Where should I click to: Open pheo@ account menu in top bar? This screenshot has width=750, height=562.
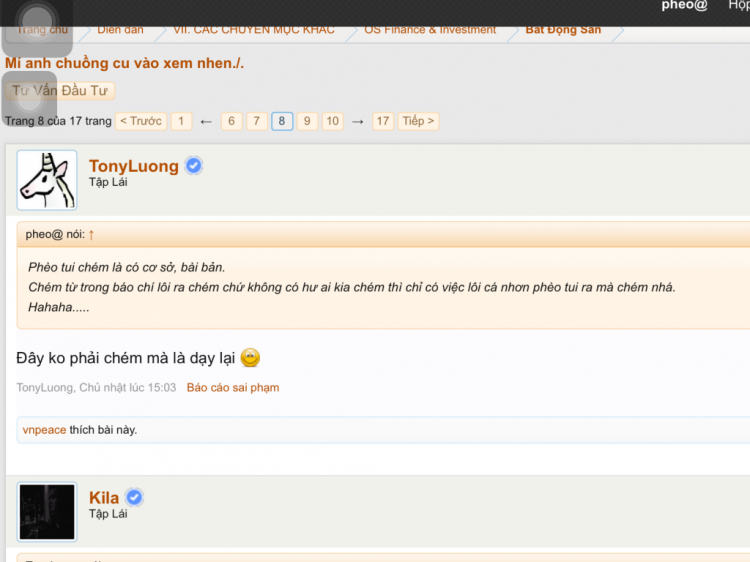click(x=684, y=6)
